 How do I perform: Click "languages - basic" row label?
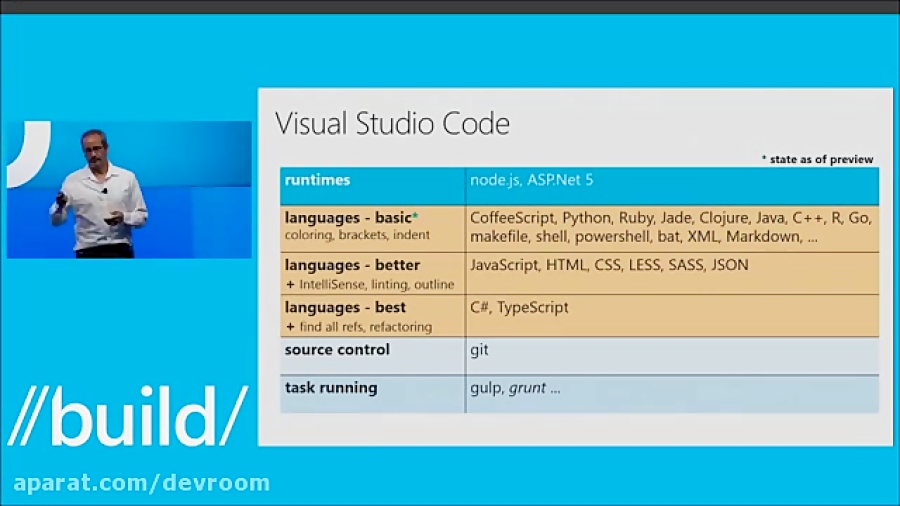point(351,218)
